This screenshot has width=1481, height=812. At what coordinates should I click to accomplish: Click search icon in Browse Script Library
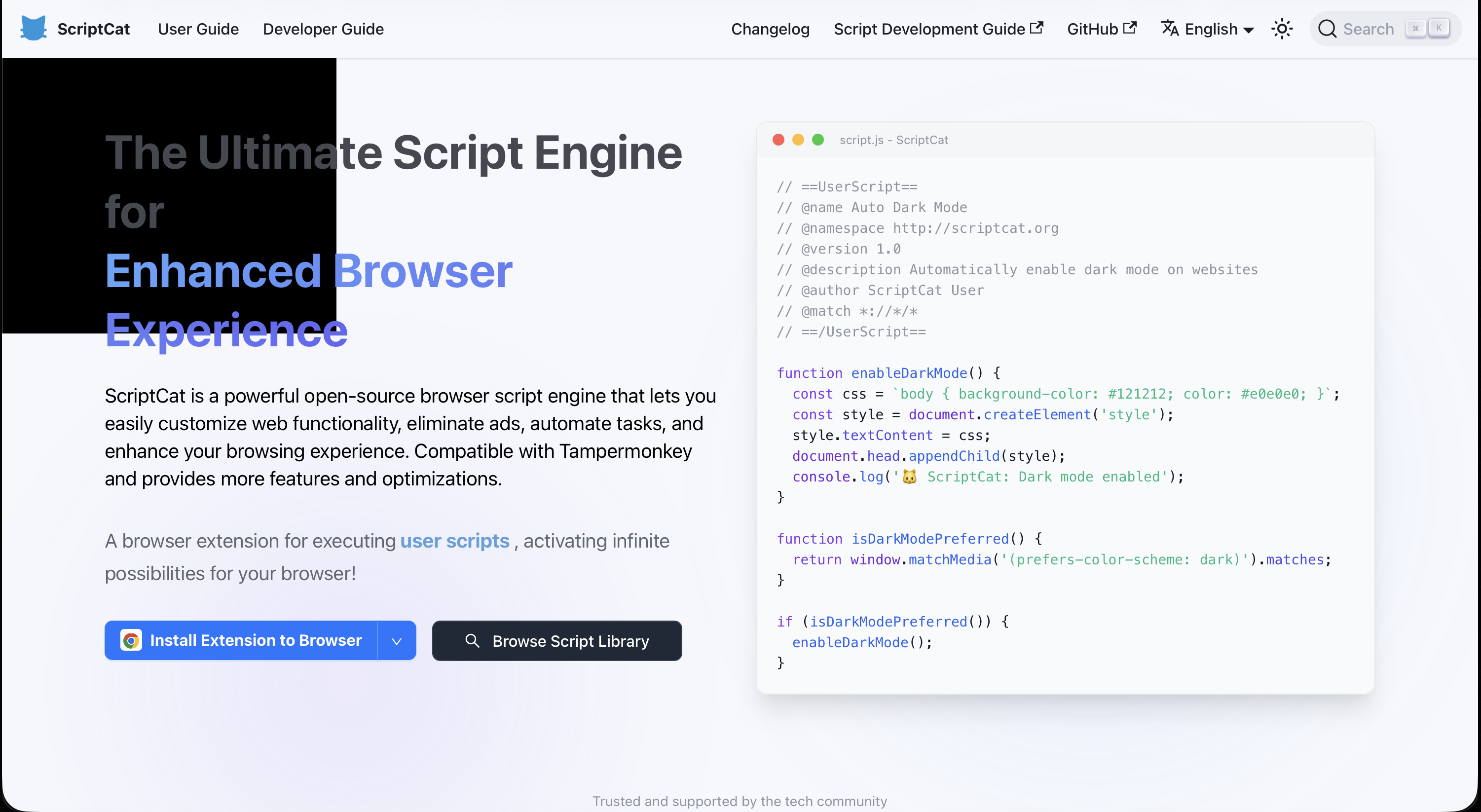(x=472, y=641)
